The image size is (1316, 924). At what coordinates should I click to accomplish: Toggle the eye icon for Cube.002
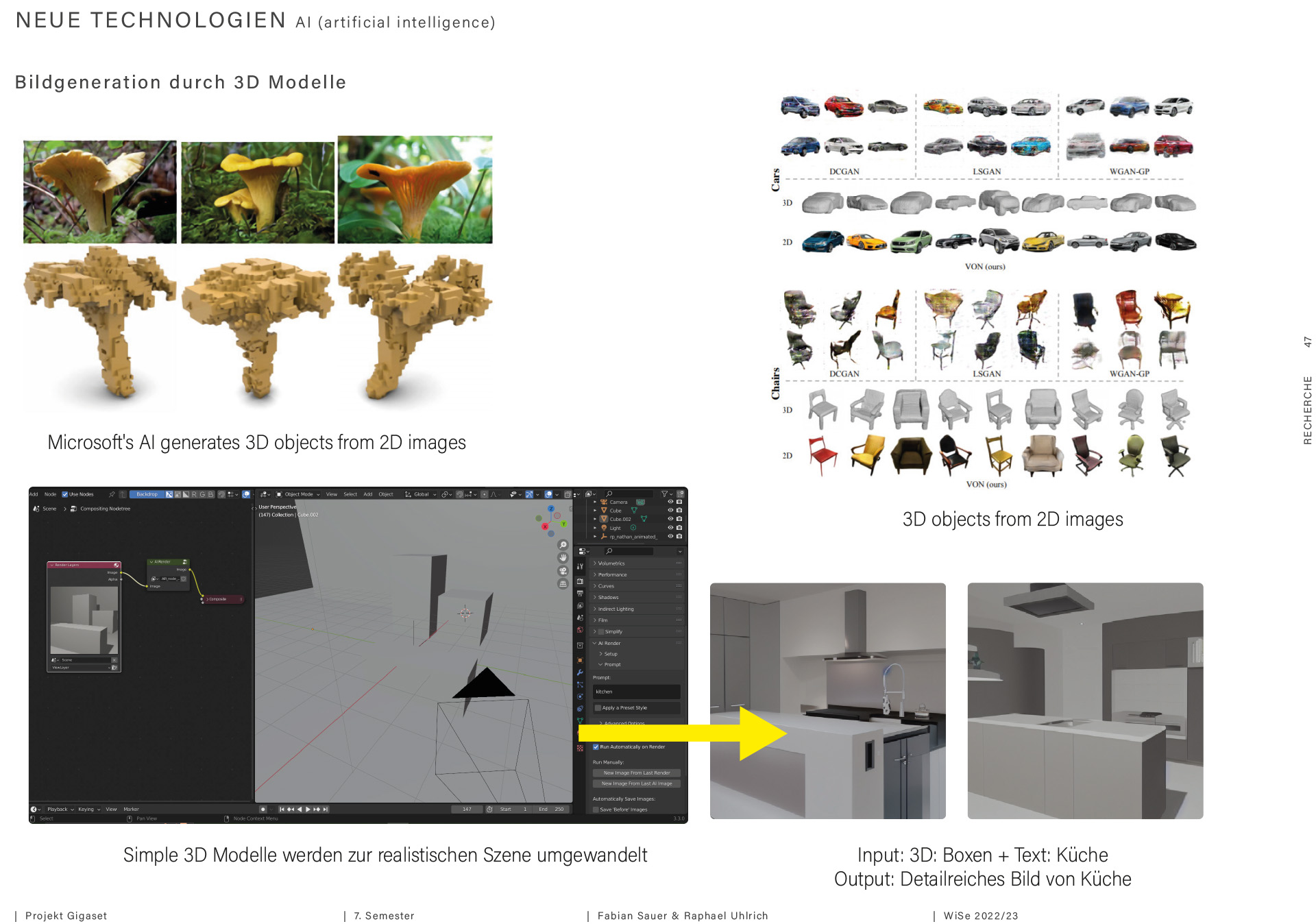670,519
